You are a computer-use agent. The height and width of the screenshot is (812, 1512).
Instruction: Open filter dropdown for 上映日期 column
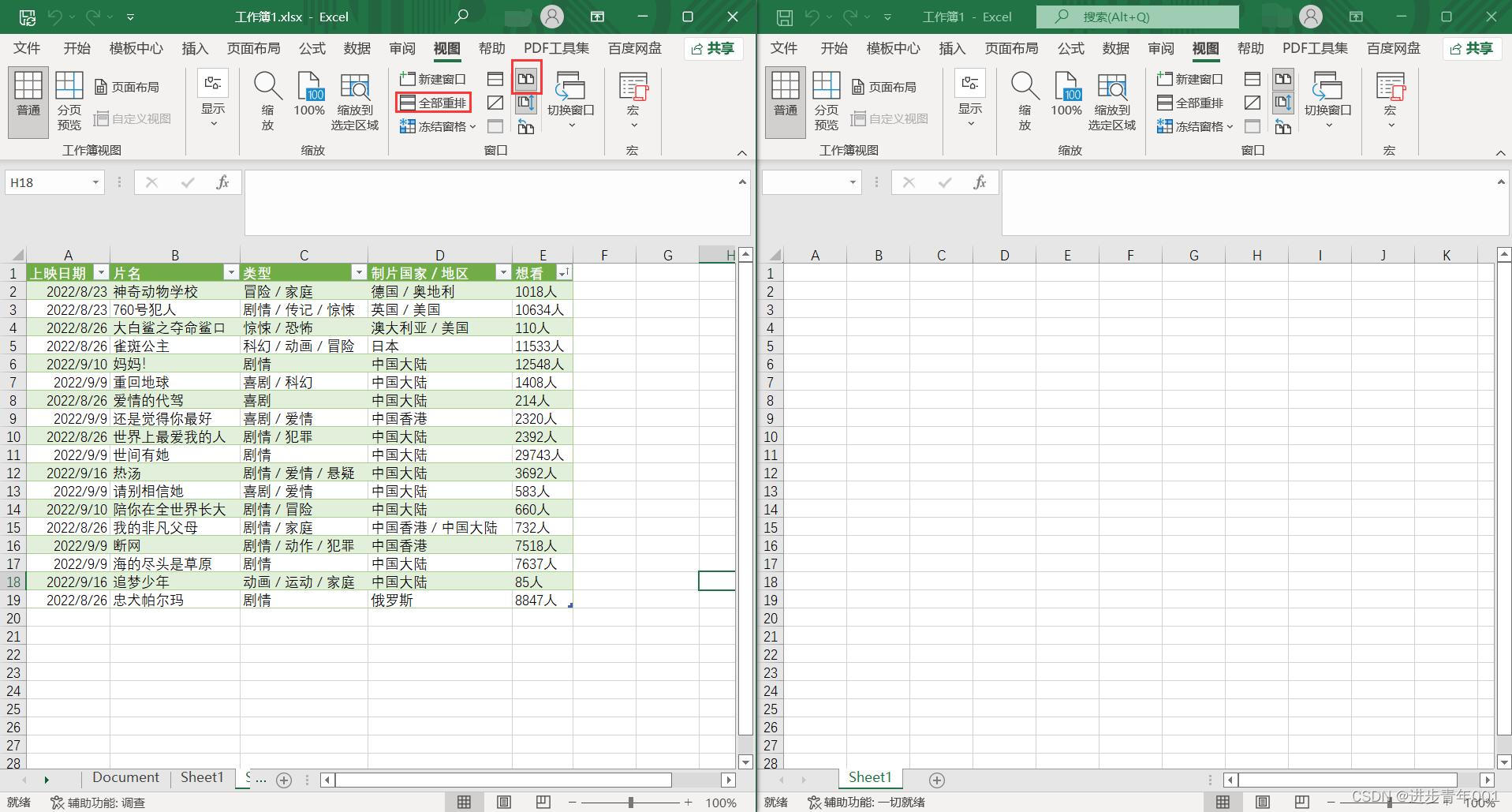tap(100, 272)
